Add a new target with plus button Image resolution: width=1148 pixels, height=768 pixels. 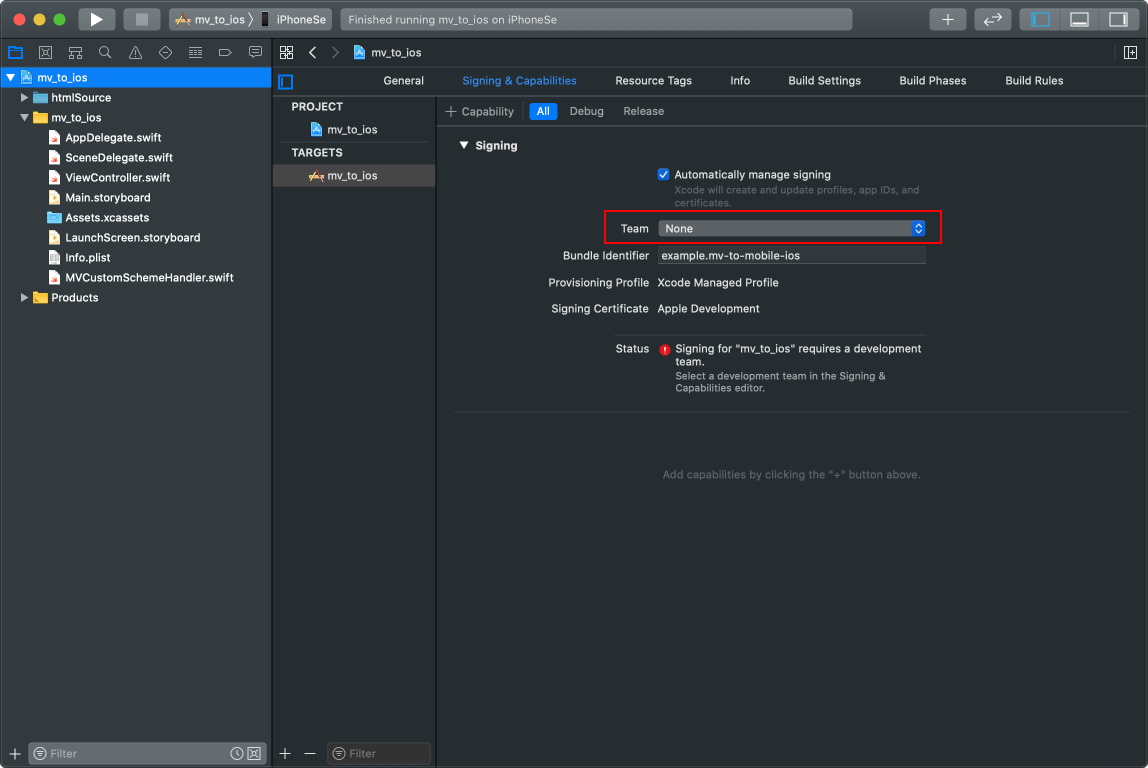click(286, 753)
